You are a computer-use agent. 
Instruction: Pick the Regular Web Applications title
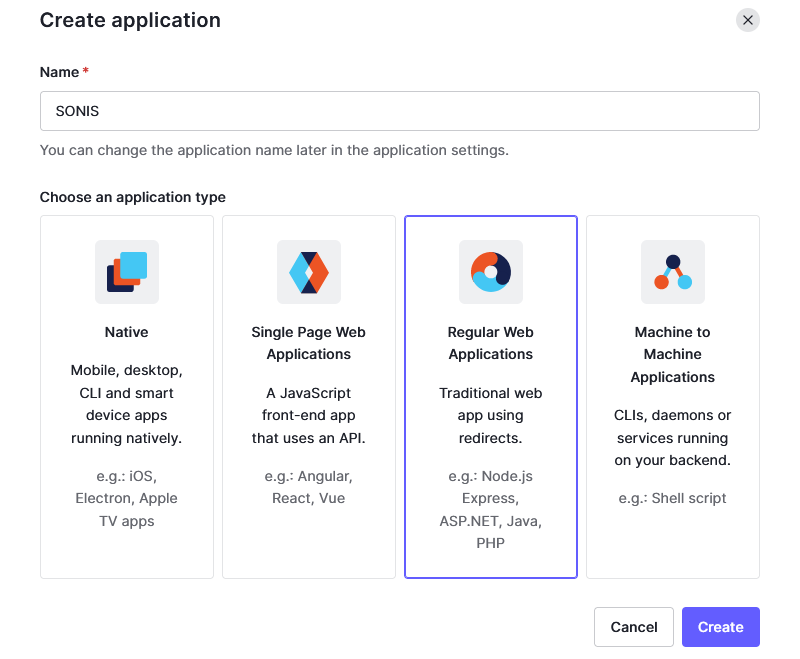pyautogui.click(x=491, y=343)
